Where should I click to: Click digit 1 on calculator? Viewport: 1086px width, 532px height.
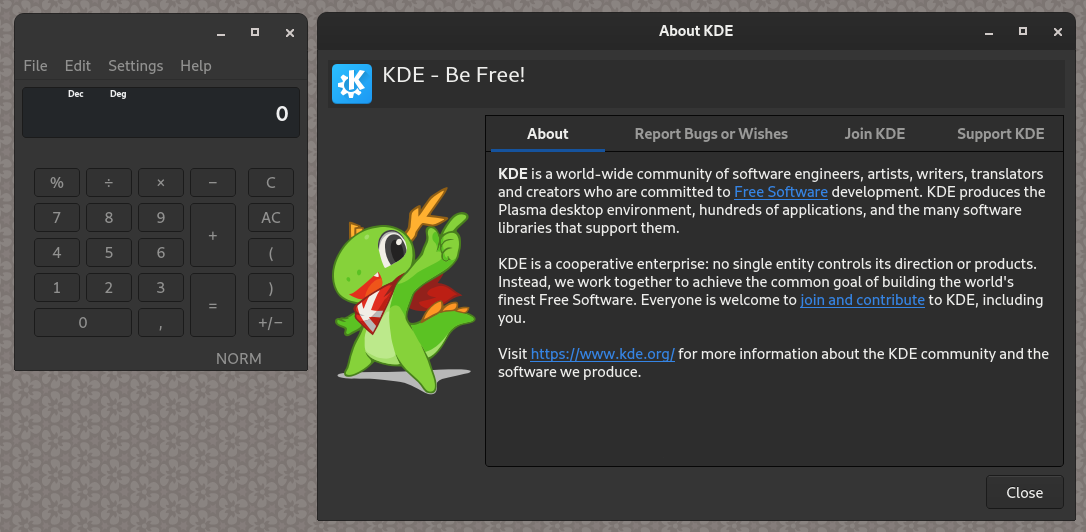coord(57,287)
